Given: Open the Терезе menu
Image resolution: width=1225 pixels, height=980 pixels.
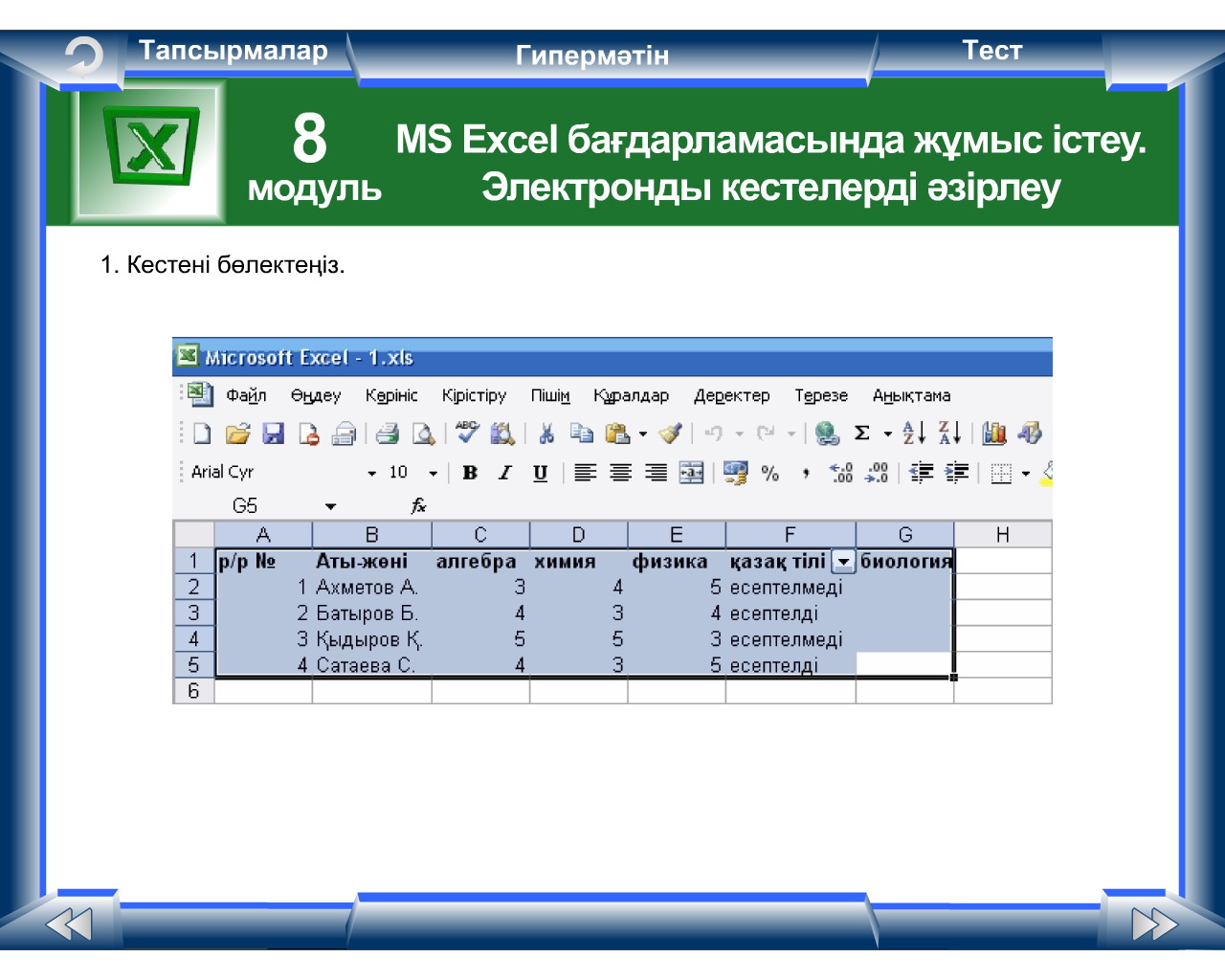Looking at the screenshot, I should (x=821, y=395).
